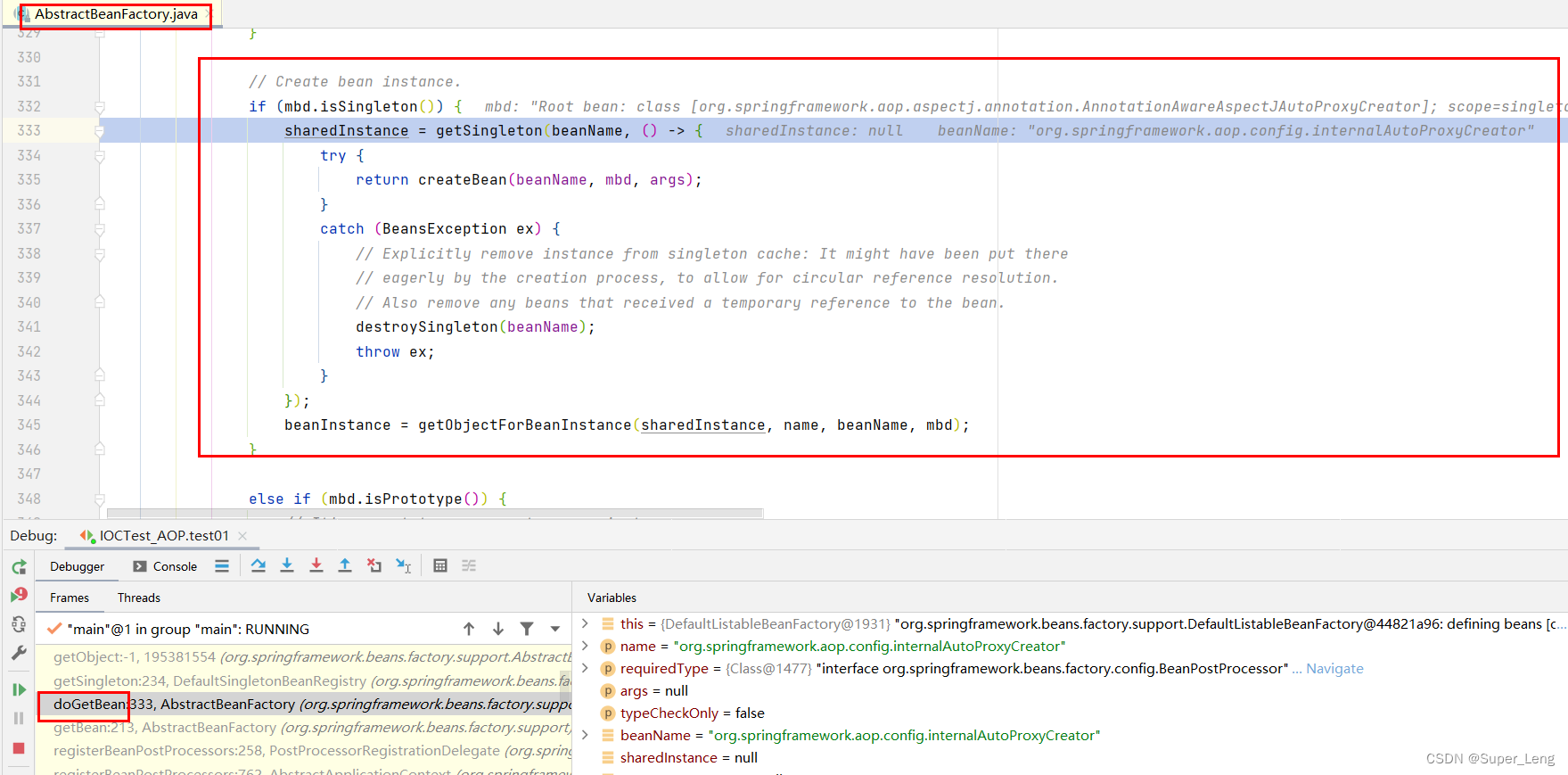Click Drop Frame icon
1568x775 pixels.
[374, 565]
